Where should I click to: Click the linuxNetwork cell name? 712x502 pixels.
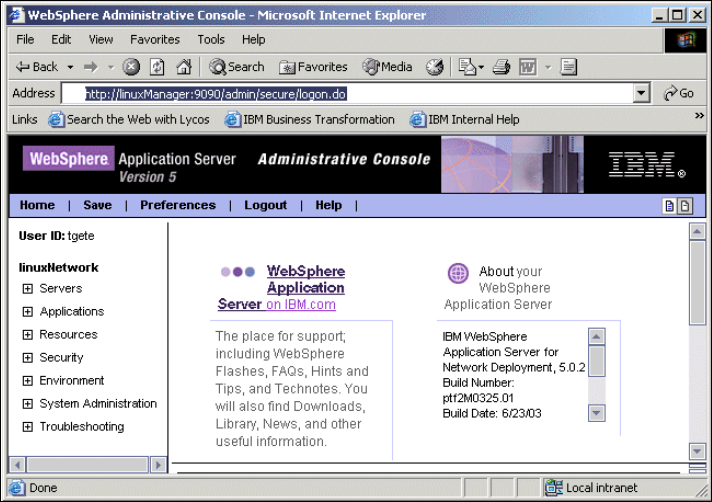click(59, 268)
